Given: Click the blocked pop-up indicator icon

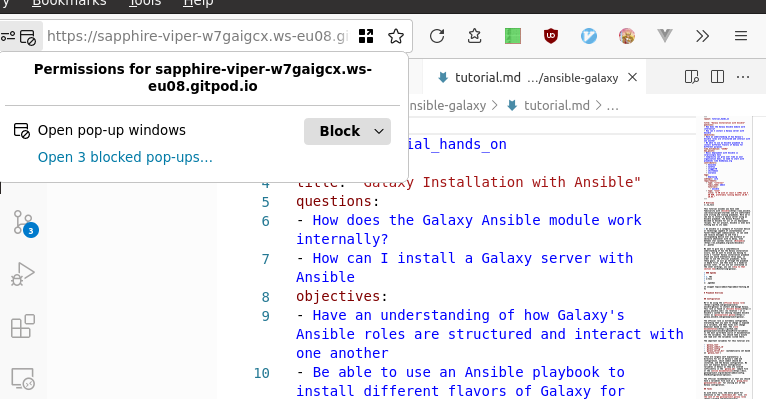Looking at the screenshot, I should click(28, 37).
